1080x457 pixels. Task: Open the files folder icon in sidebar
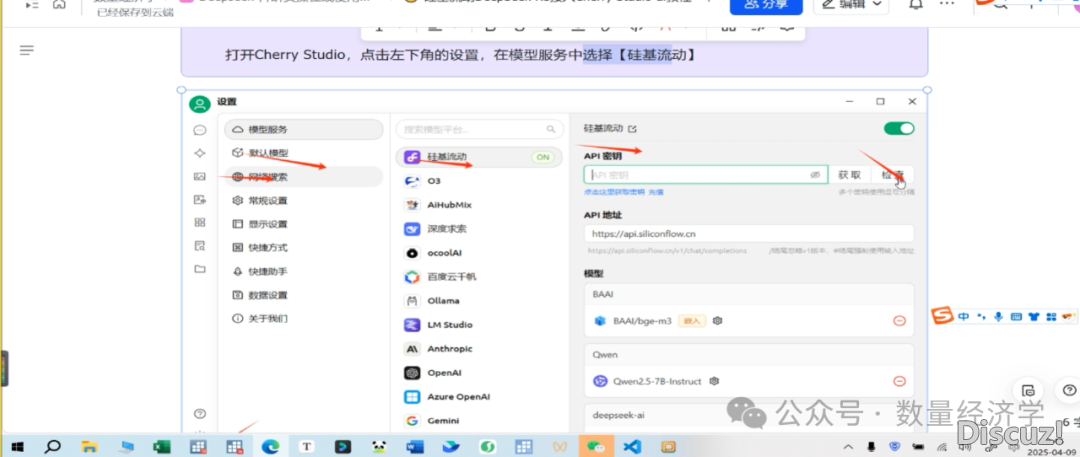(x=200, y=269)
